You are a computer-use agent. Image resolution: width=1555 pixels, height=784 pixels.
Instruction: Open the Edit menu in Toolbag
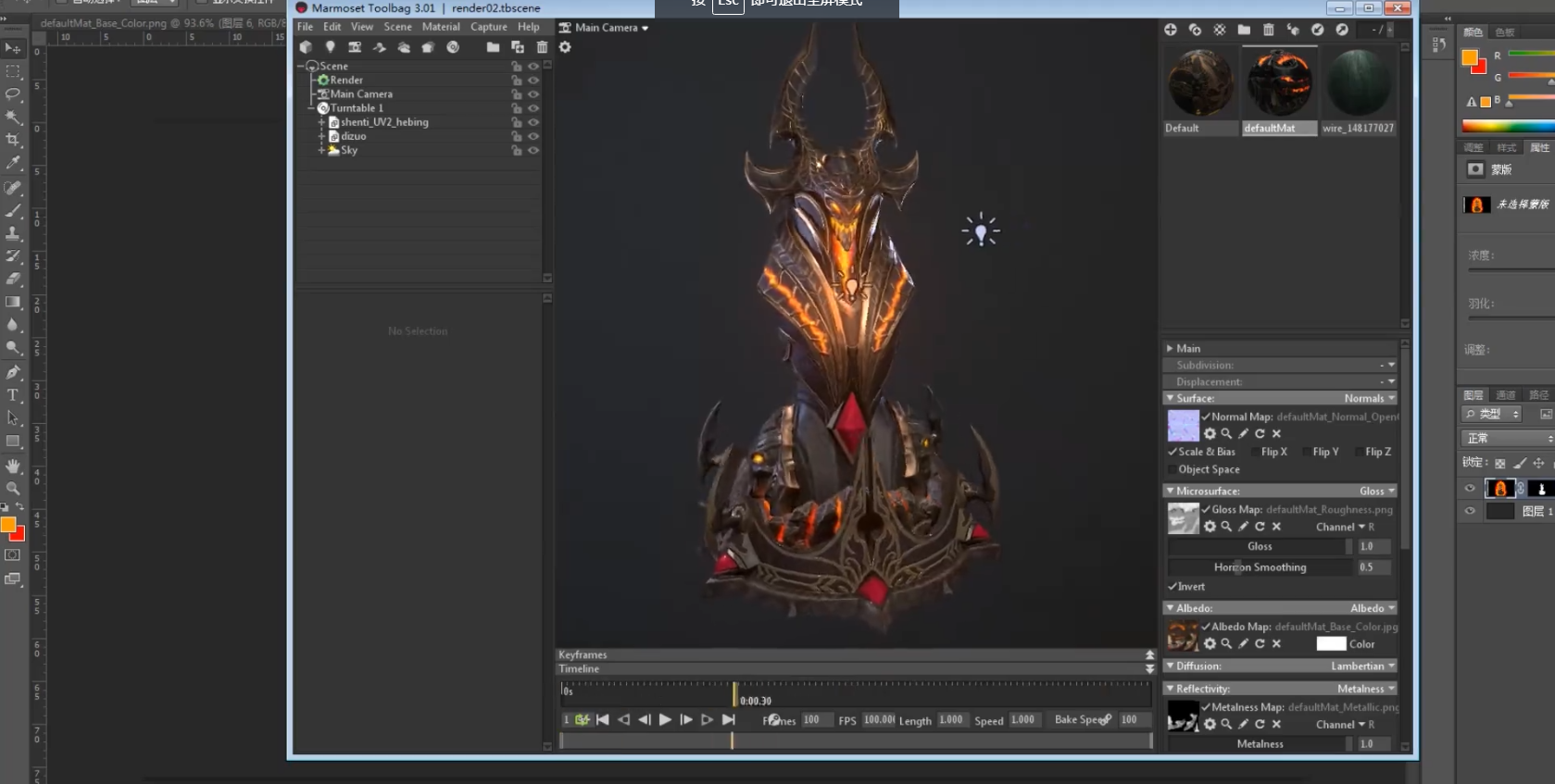pyautogui.click(x=332, y=27)
